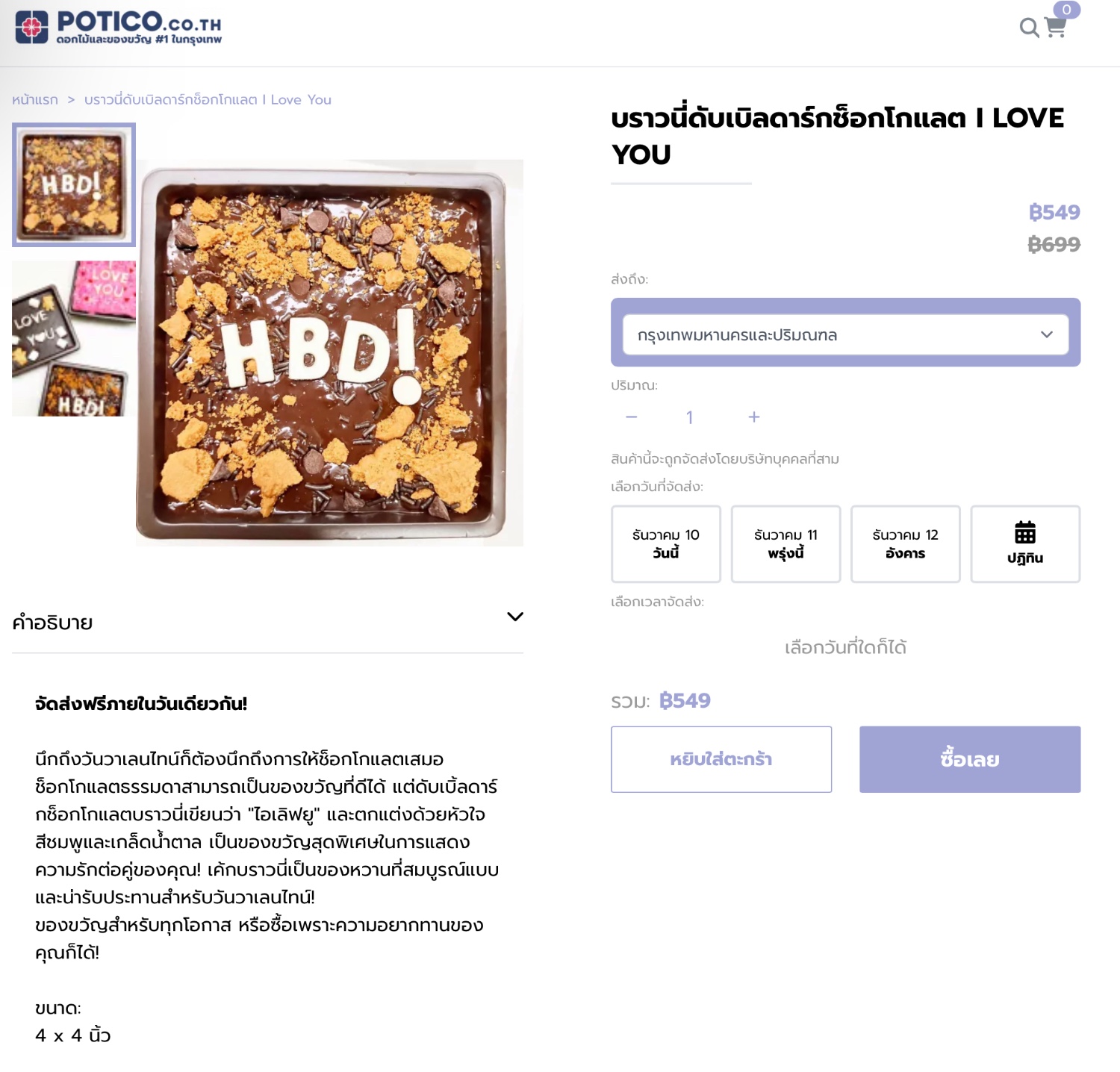Go to หน้าแรก breadcrumb link

pos(35,99)
